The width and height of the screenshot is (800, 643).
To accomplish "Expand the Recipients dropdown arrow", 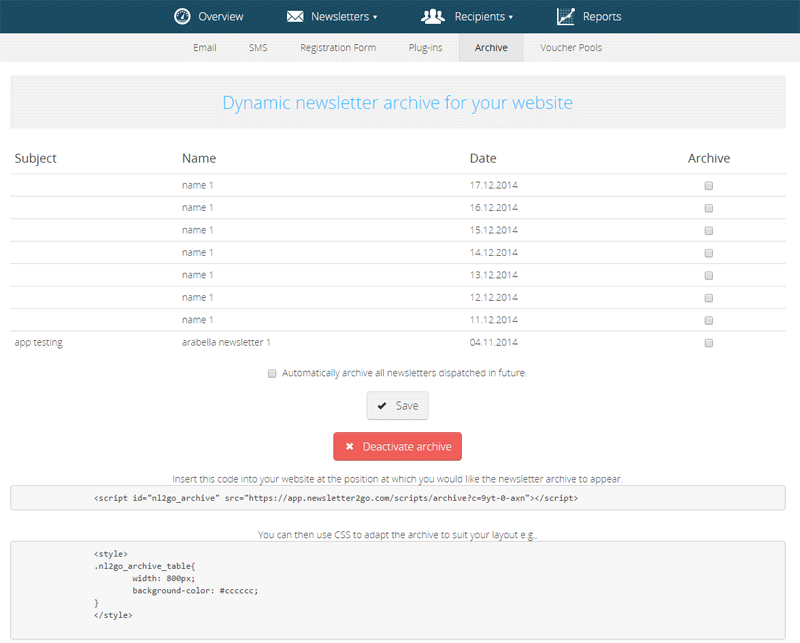I will click(x=511, y=17).
